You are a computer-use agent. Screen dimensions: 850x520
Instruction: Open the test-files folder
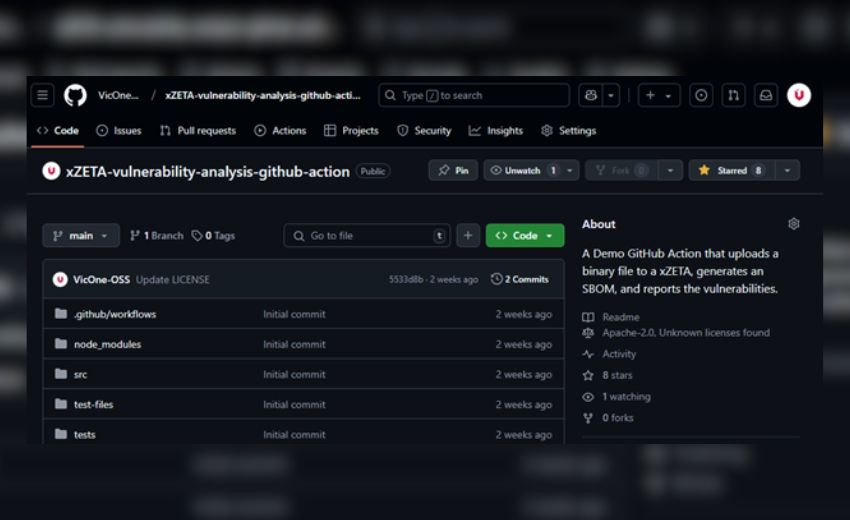point(93,405)
